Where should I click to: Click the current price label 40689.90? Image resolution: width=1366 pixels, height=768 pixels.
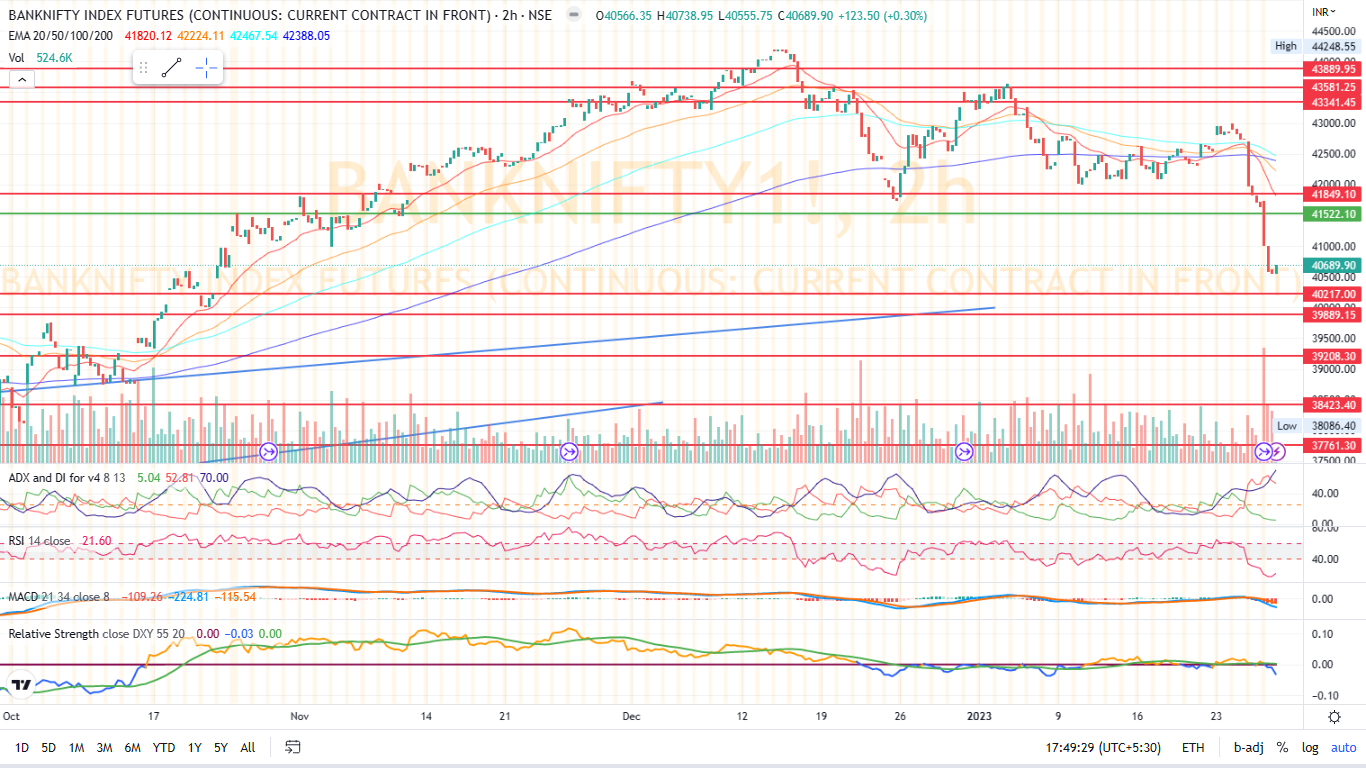click(1334, 265)
